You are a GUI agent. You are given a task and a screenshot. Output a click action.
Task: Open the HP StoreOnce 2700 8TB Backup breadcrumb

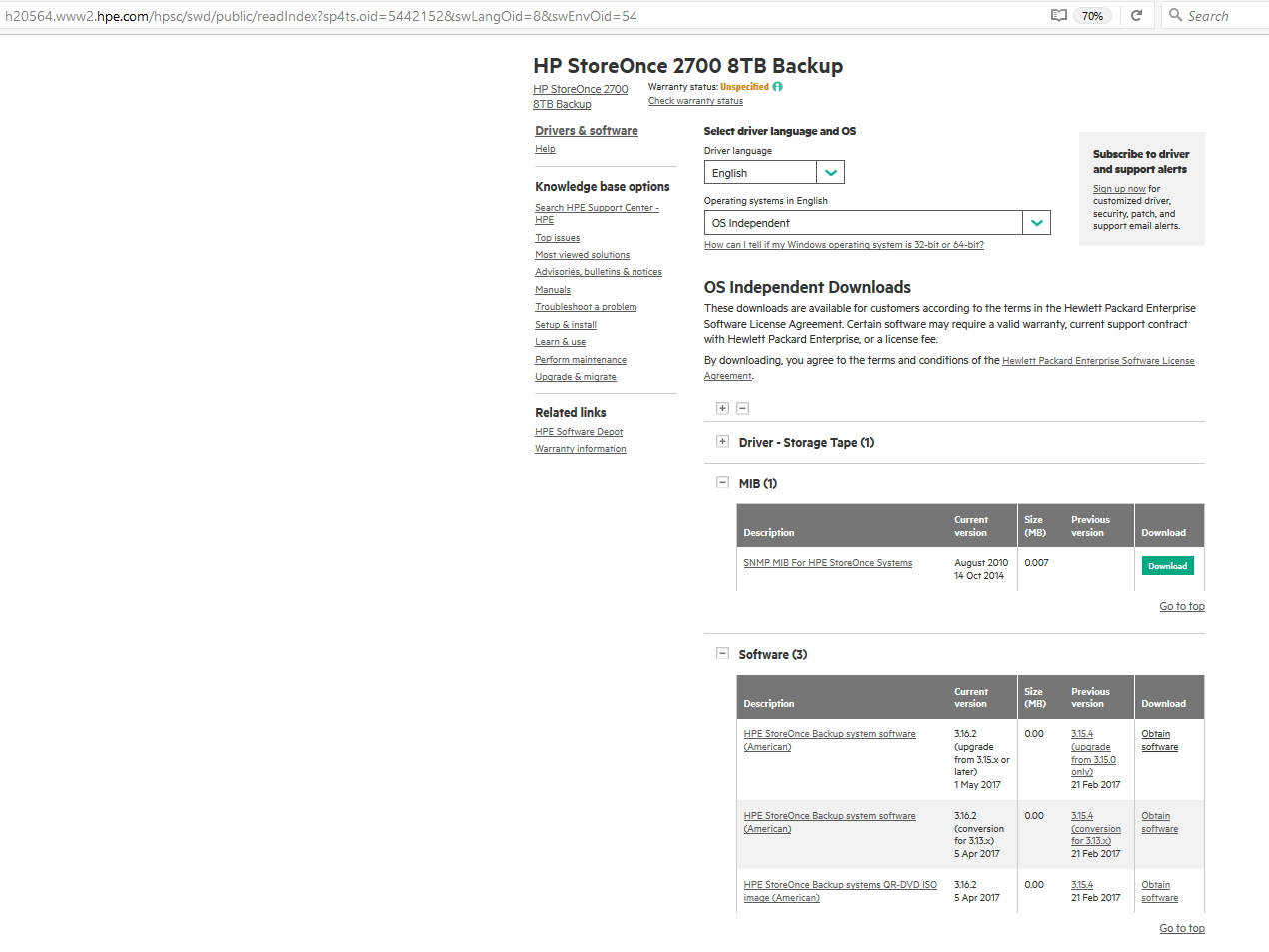click(x=581, y=96)
